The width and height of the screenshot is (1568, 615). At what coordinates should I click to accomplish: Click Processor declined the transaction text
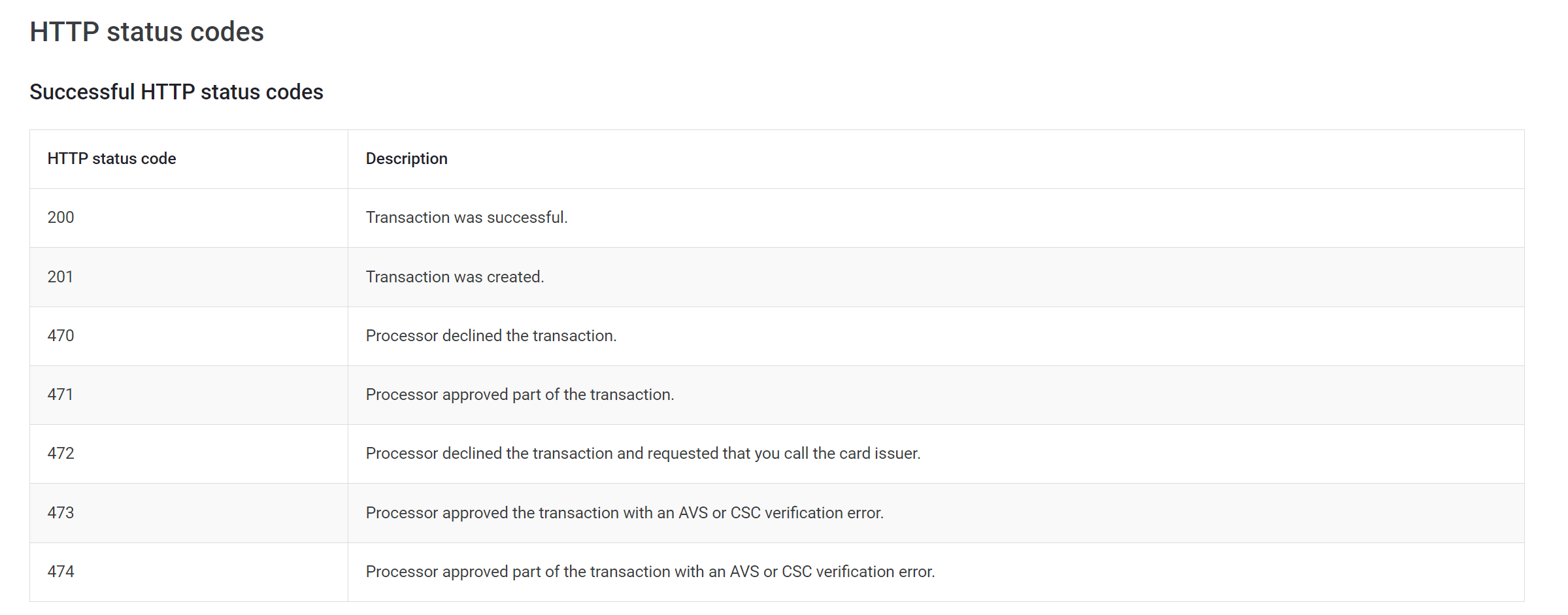(491, 336)
